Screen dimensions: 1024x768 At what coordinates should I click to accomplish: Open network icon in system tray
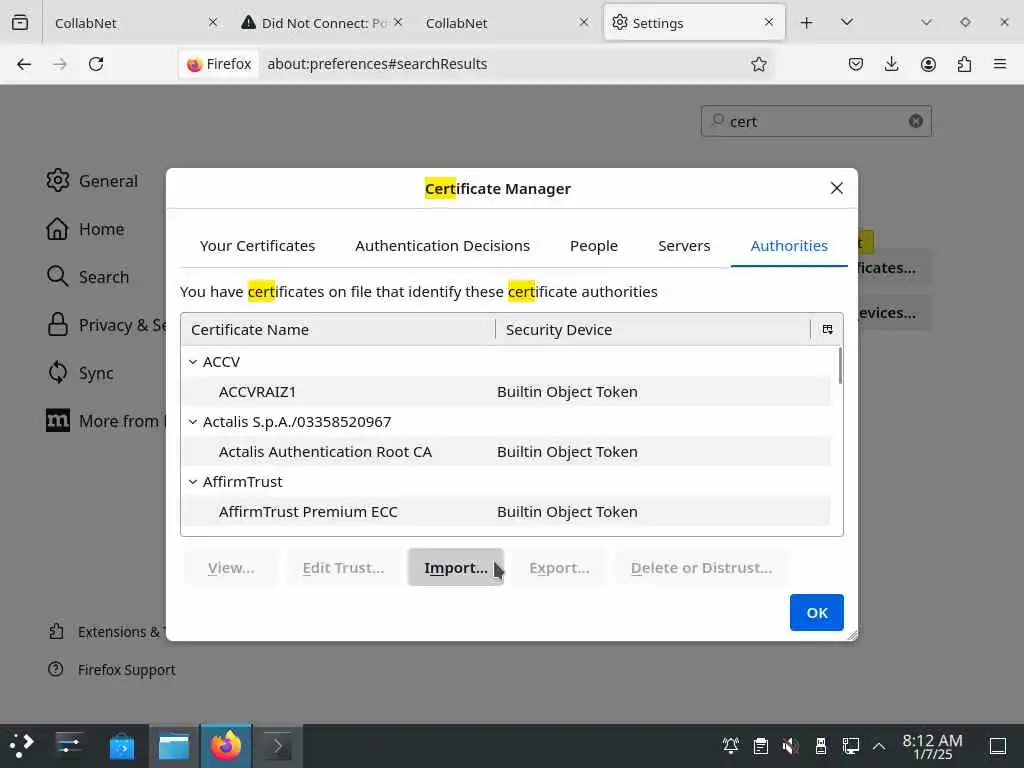850,745
